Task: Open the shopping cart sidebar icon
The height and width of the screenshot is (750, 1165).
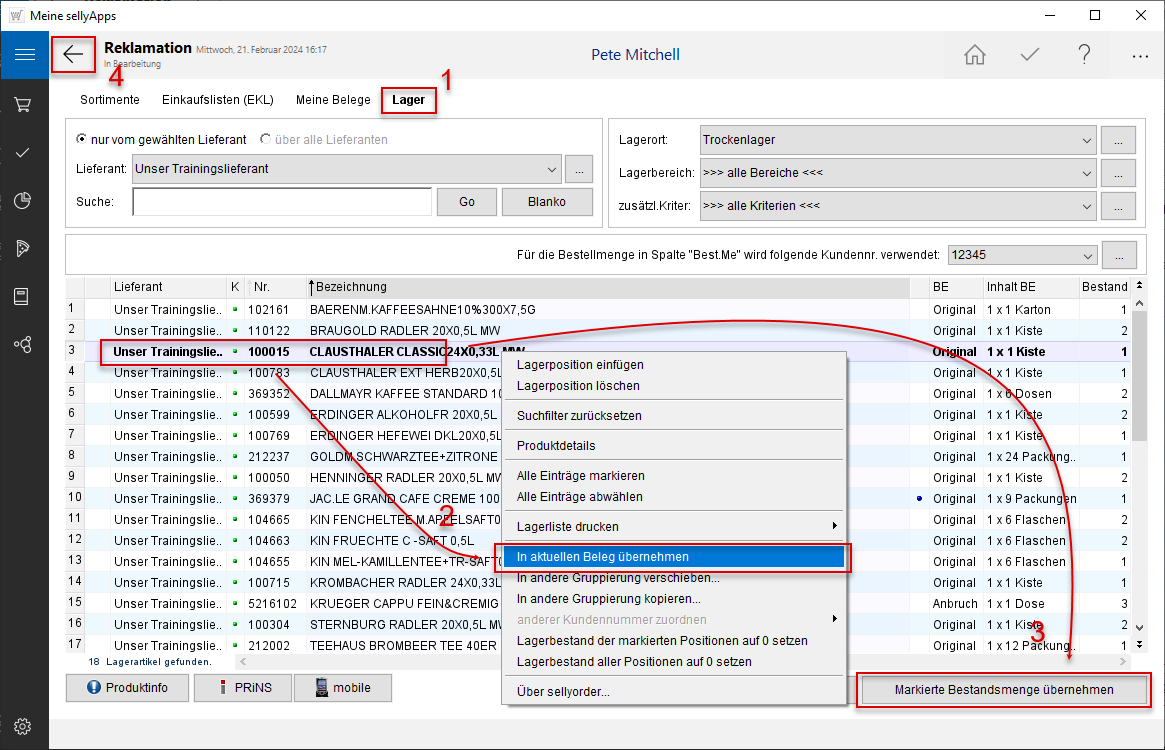Action: coord(23,104)
